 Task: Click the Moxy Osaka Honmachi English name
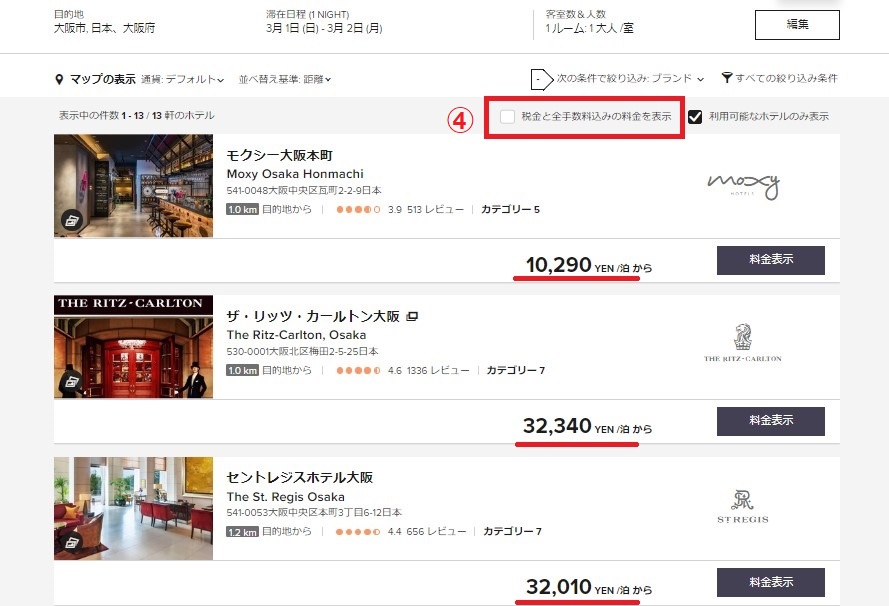tap(295, 174)
